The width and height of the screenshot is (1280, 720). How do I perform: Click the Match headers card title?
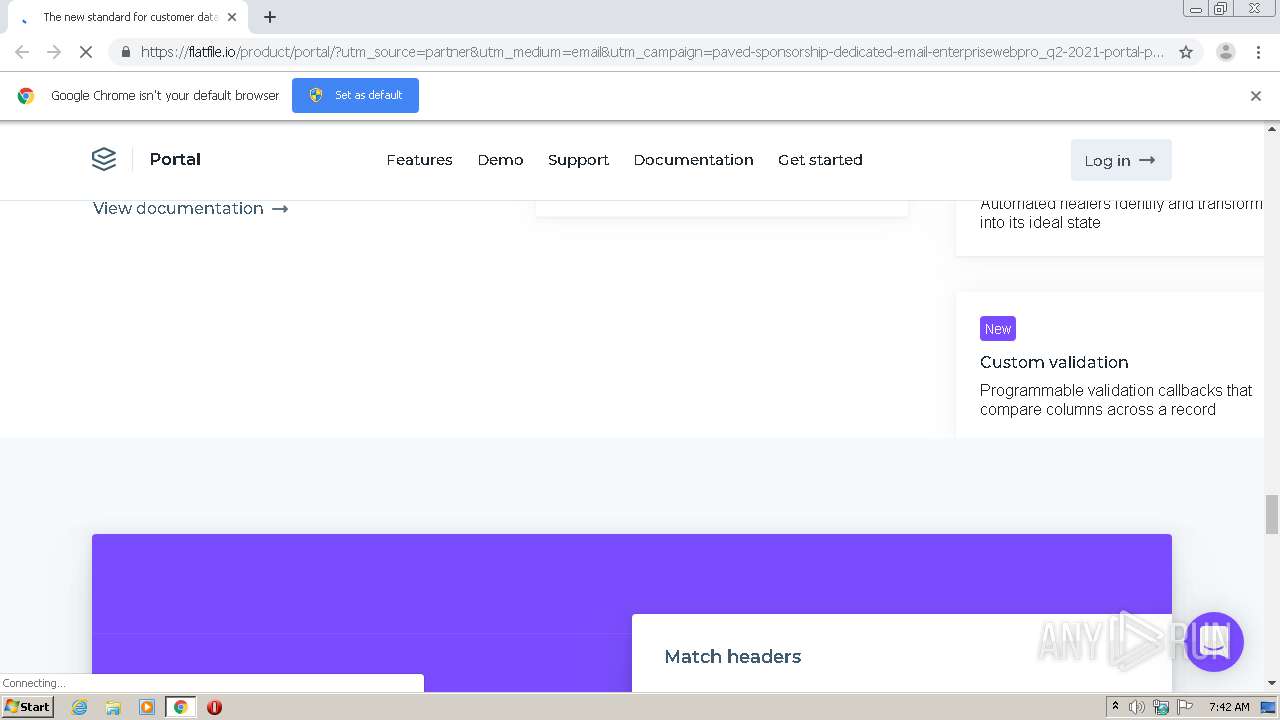(733, 657)
